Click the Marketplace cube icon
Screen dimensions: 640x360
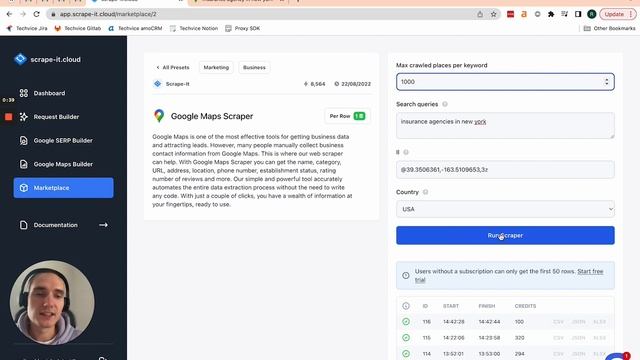(24, 188)
